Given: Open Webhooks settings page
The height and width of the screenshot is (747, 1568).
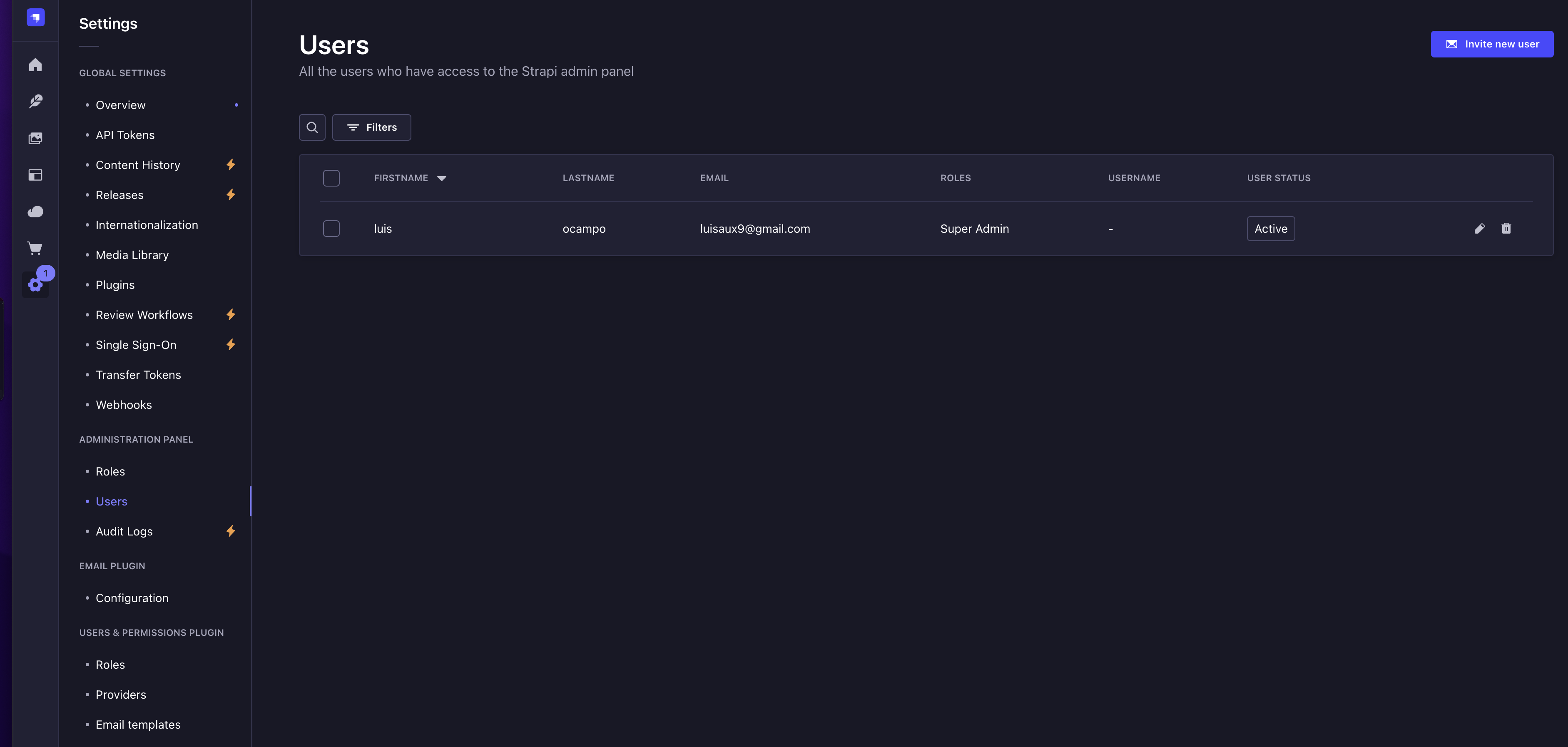Looking at the screenshot, I should point(124,405).
